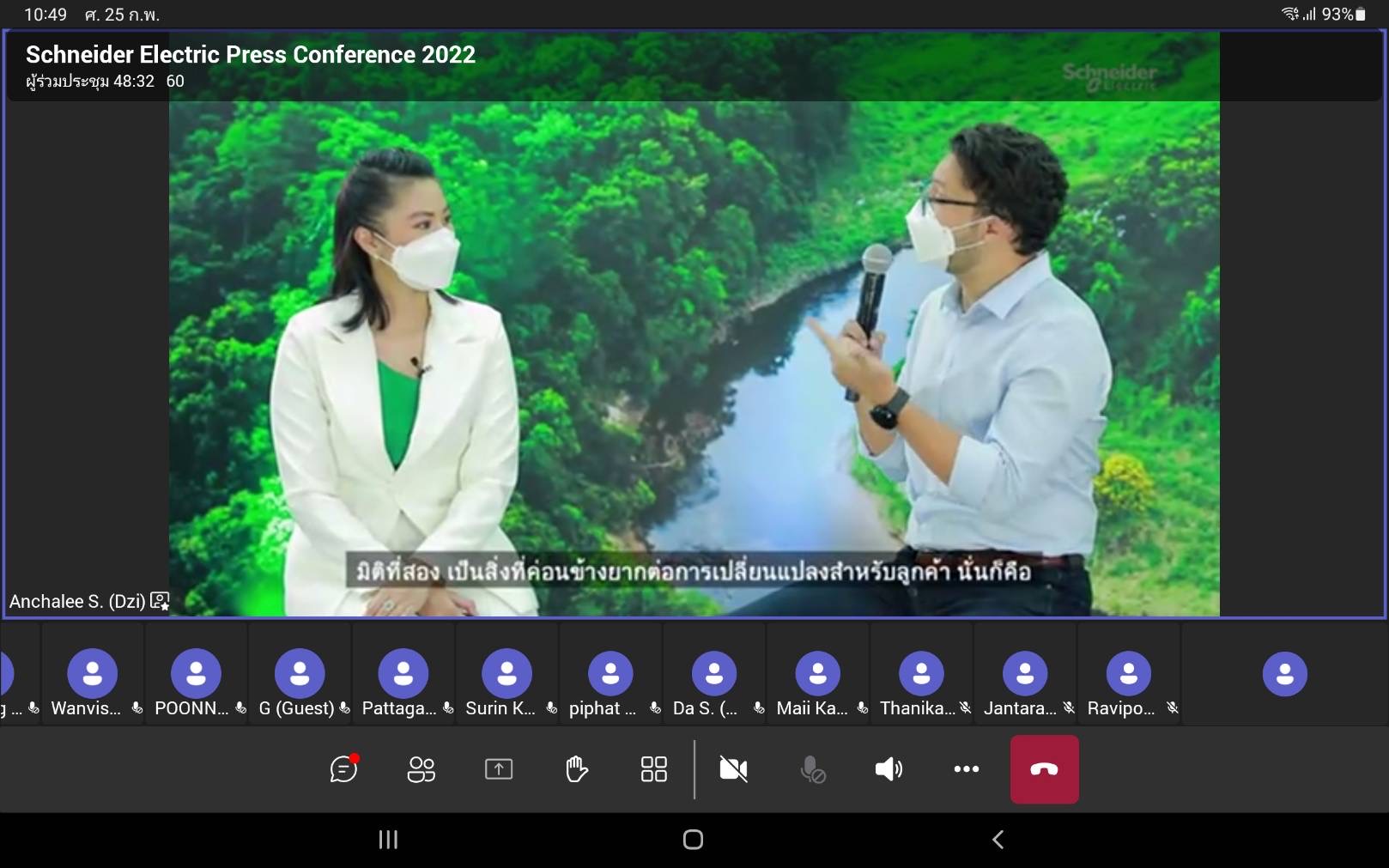Open the meeting chat

pyautogui.click(x=343, y=768)
